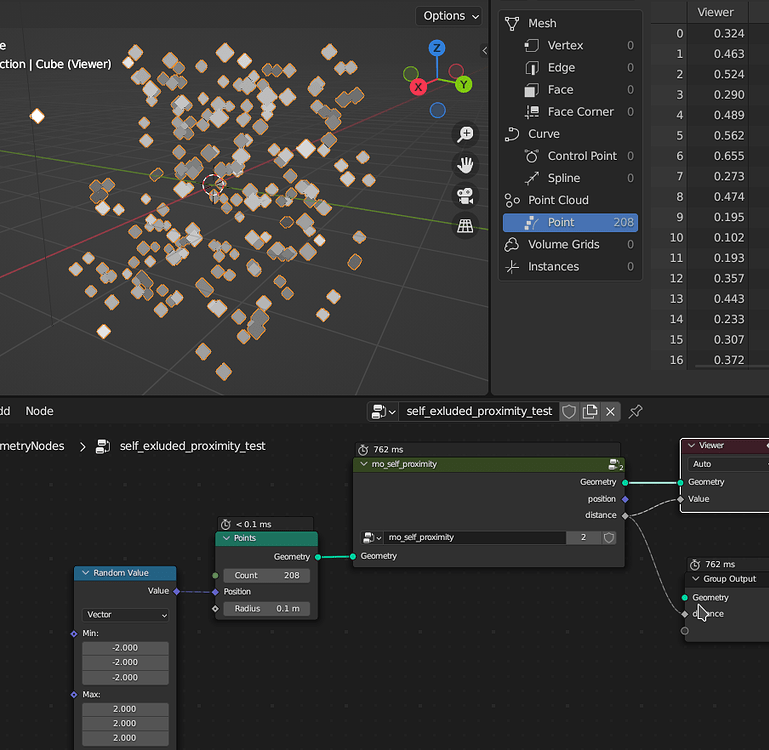The width and height of the screenshot is (769, 750).
Task: Open the mo_self_proximity node group browser
Action: [372, 538]
